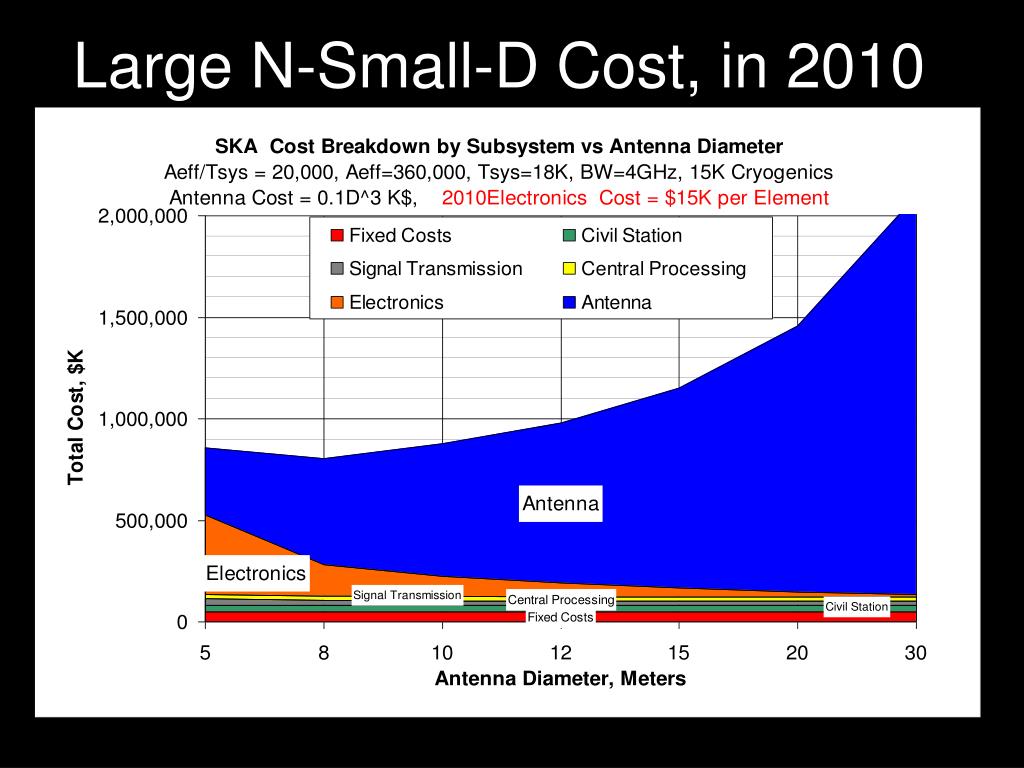
Task: Click the 'Civil Station' data label near right edge
Action: coord(856,607)
